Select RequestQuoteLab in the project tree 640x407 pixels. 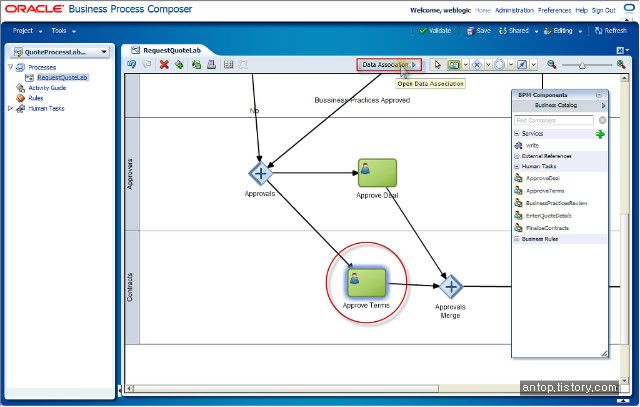click(62, 78)
